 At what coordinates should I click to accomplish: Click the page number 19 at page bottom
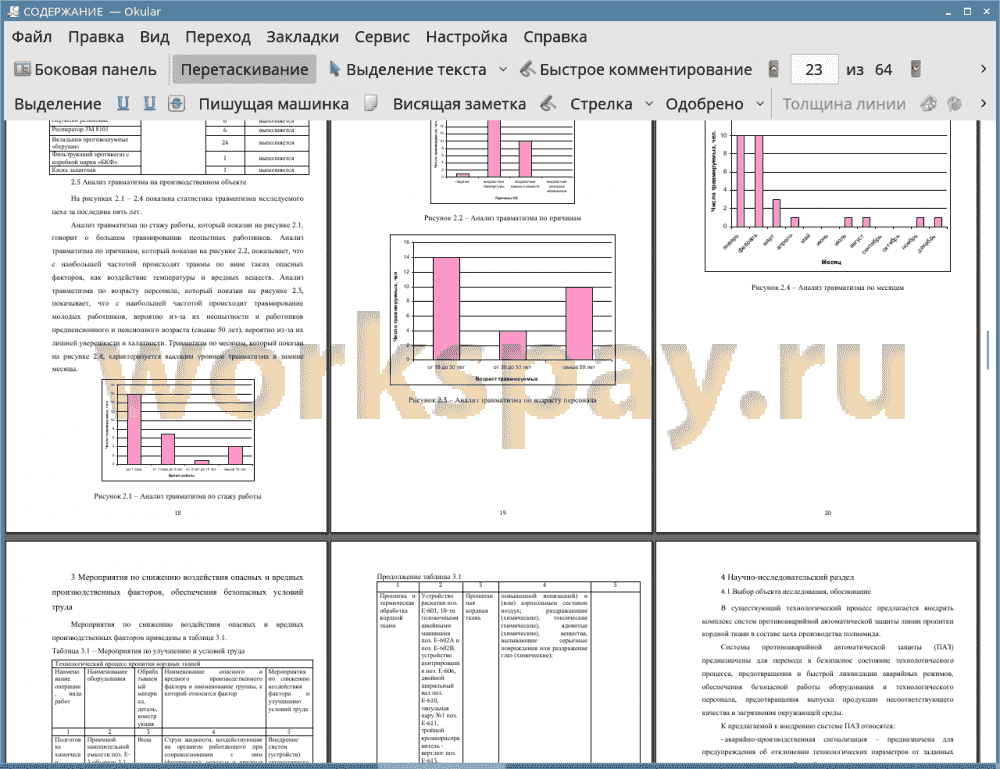point(503,513)
